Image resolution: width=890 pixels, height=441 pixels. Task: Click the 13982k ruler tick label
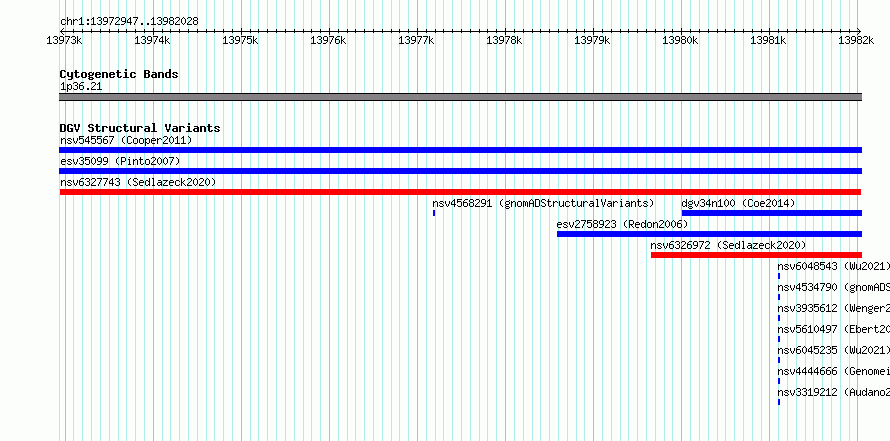[856, 40]
